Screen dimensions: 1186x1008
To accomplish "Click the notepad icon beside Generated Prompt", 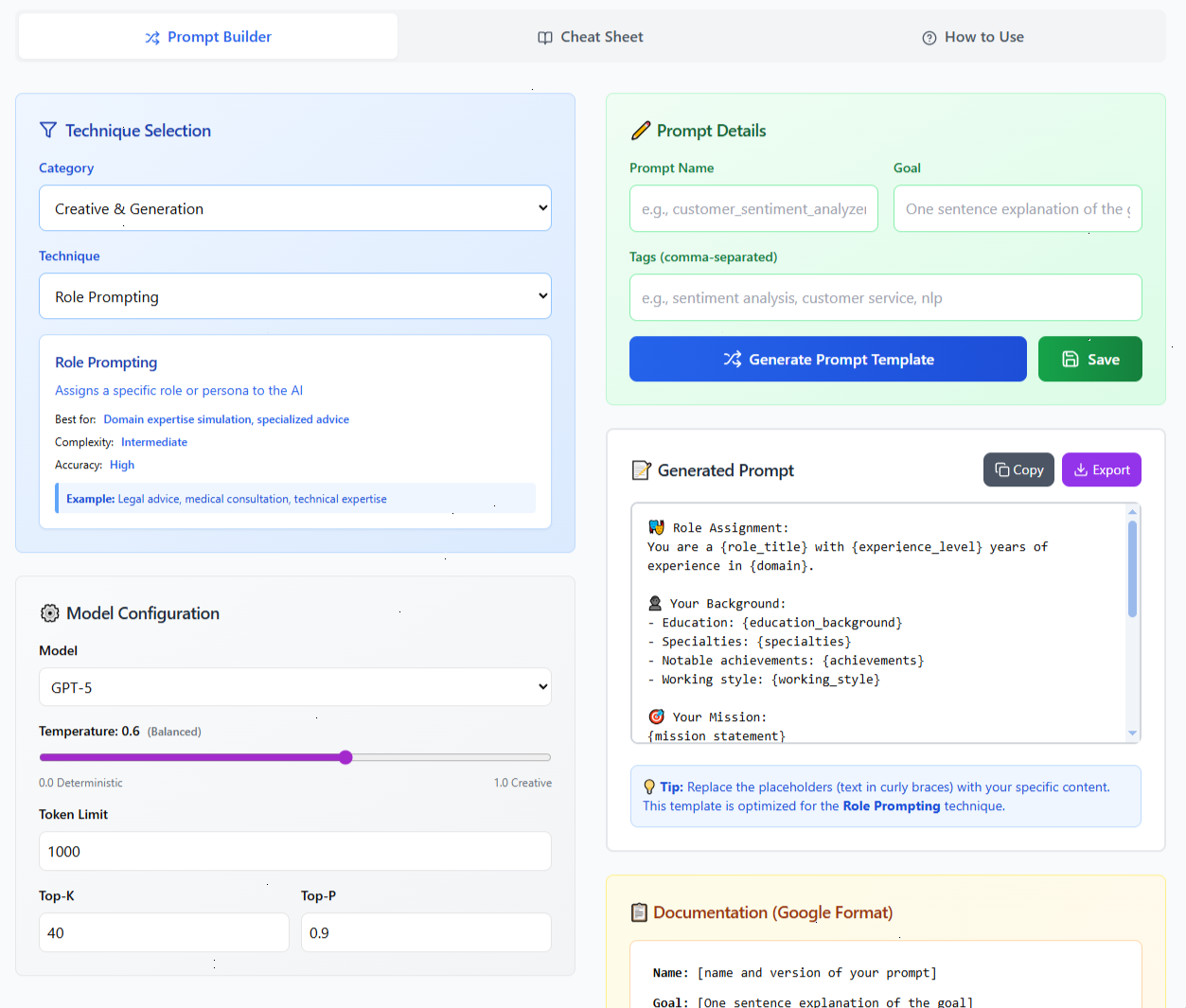I will tap(641, 470).
